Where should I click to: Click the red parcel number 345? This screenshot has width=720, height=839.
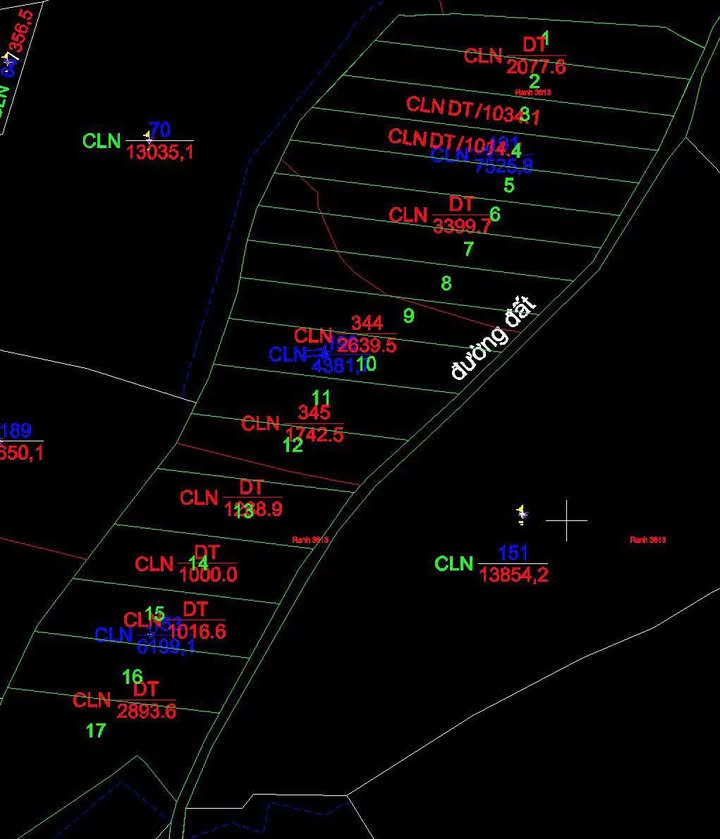[314, 413]
